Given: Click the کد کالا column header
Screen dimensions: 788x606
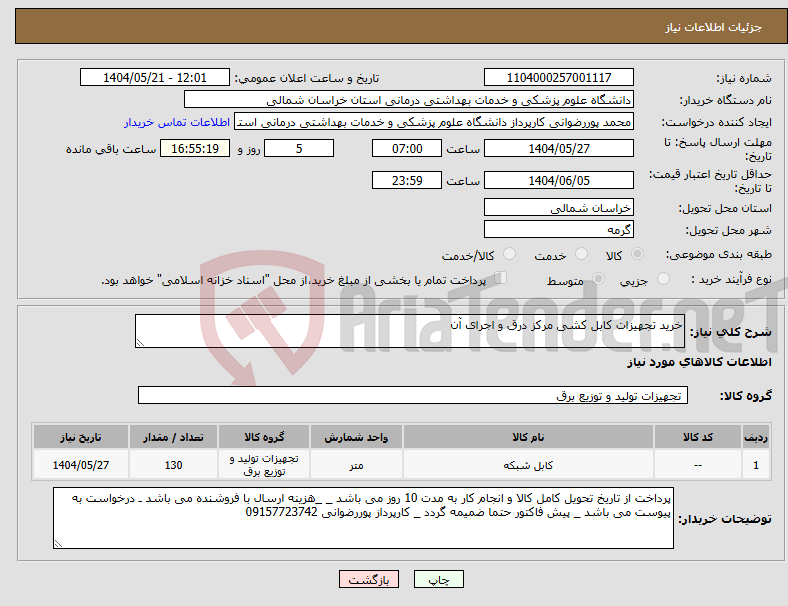Looking at the screenshot, I should click(x=698, y=437).
